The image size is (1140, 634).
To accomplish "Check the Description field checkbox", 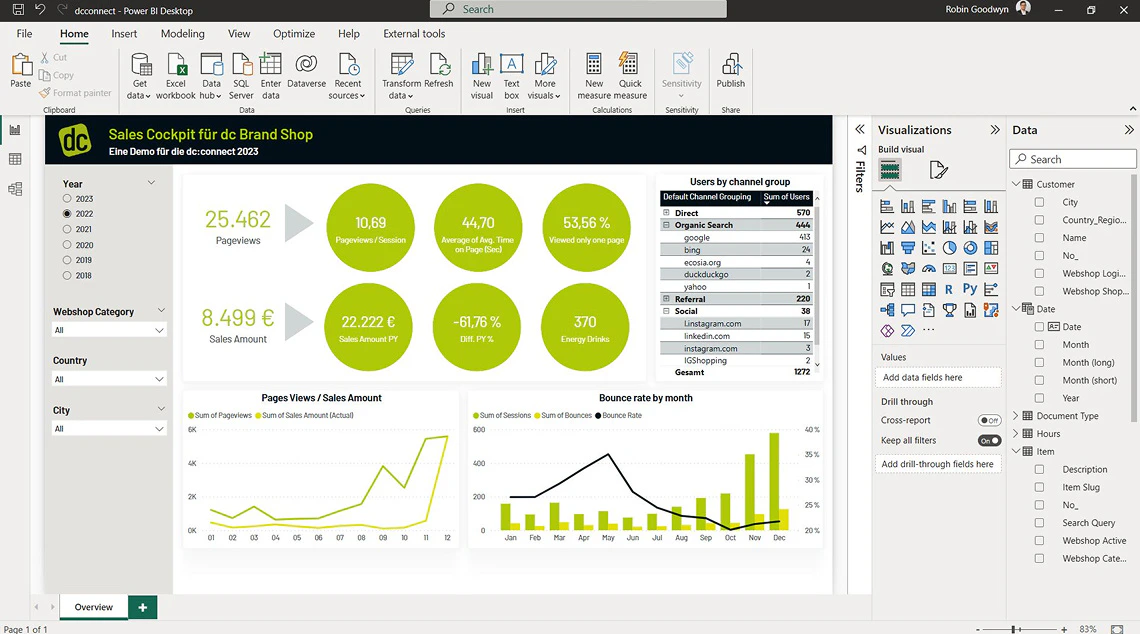I will 1039,469.
